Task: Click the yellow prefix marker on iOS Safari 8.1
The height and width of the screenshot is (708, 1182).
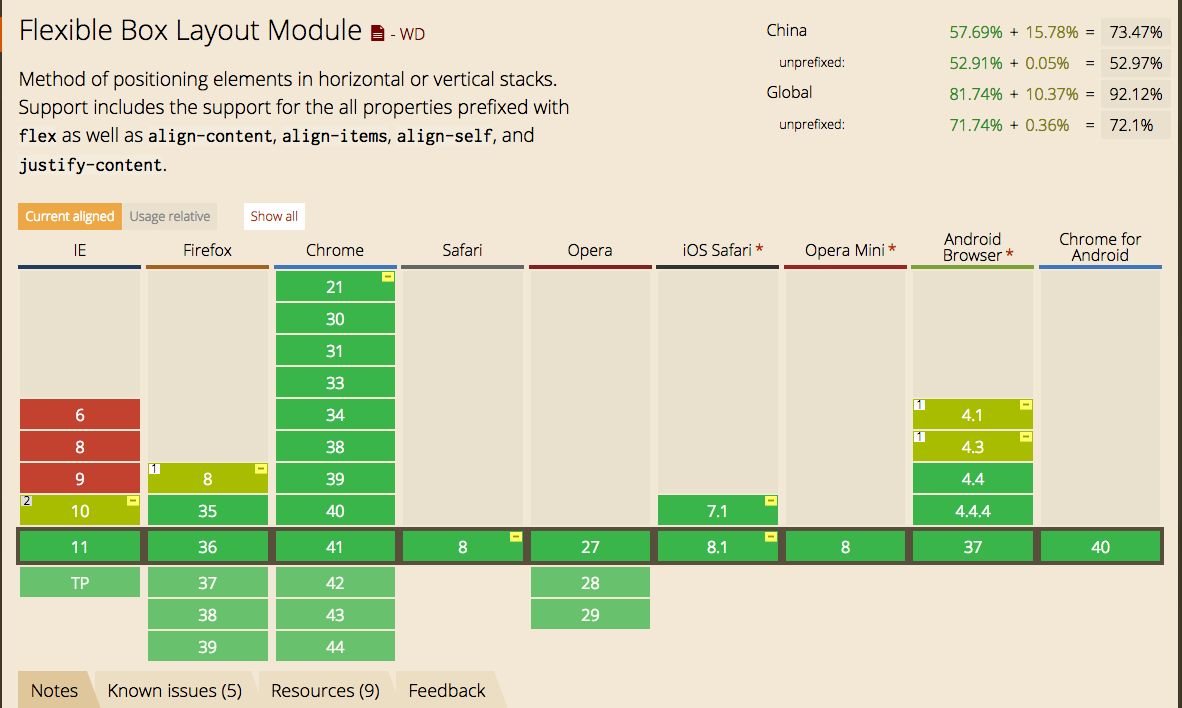Action: pyautogui.click(x=770, y=537)
